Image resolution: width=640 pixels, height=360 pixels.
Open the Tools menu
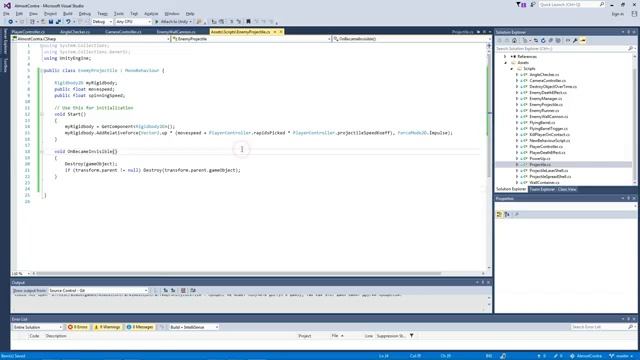118,13
